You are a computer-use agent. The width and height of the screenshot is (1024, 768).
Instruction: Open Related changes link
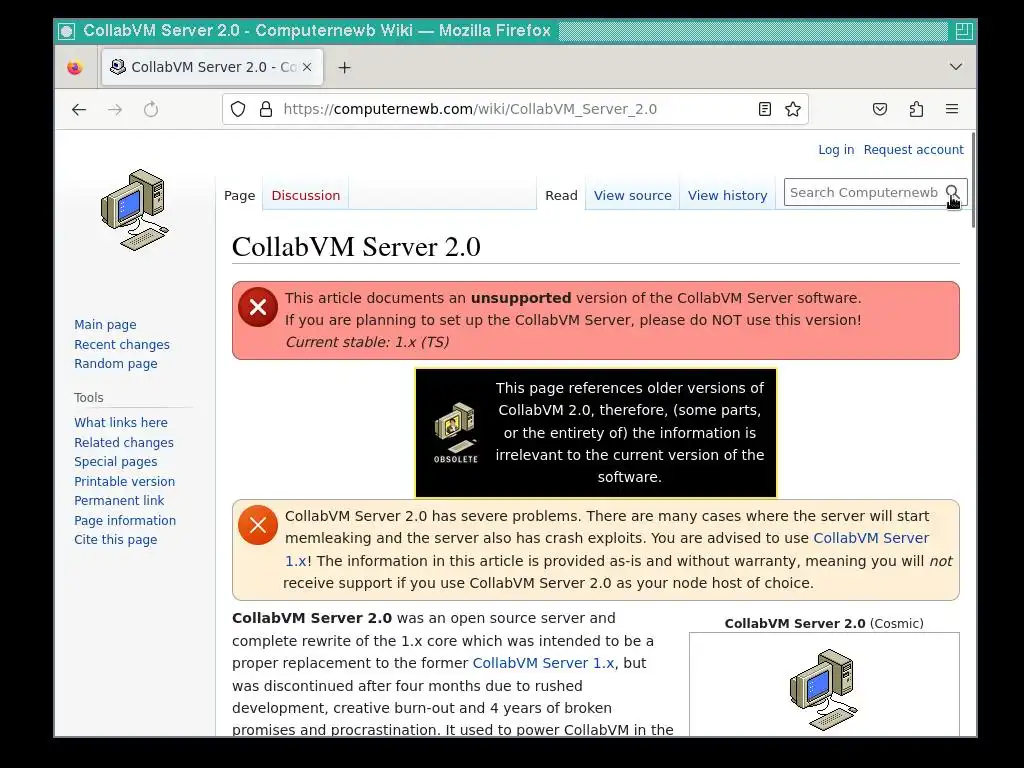click(x=124, y=442)
